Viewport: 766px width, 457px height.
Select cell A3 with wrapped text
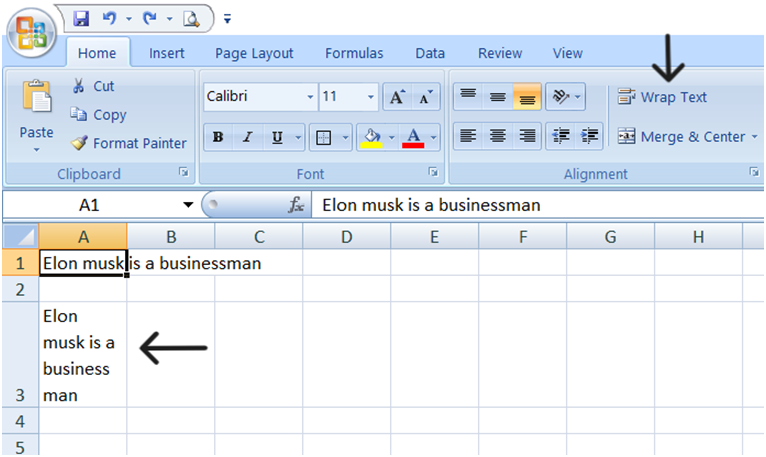[x=83, y=354]
